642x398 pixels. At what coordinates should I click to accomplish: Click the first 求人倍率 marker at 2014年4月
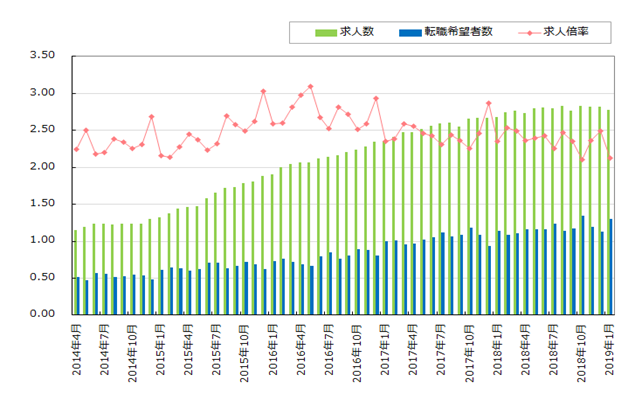pos(77,149)
